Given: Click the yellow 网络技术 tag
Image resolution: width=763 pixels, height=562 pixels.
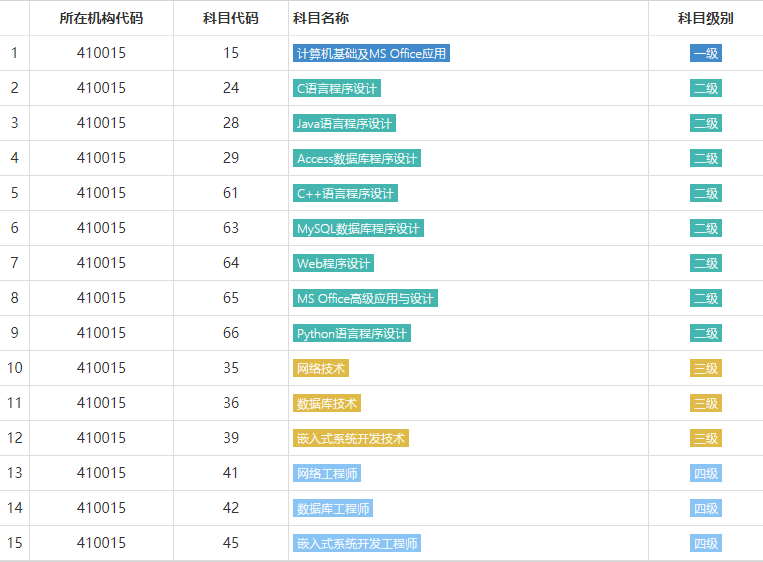Looking at the screenshot, I should (321, 368).
